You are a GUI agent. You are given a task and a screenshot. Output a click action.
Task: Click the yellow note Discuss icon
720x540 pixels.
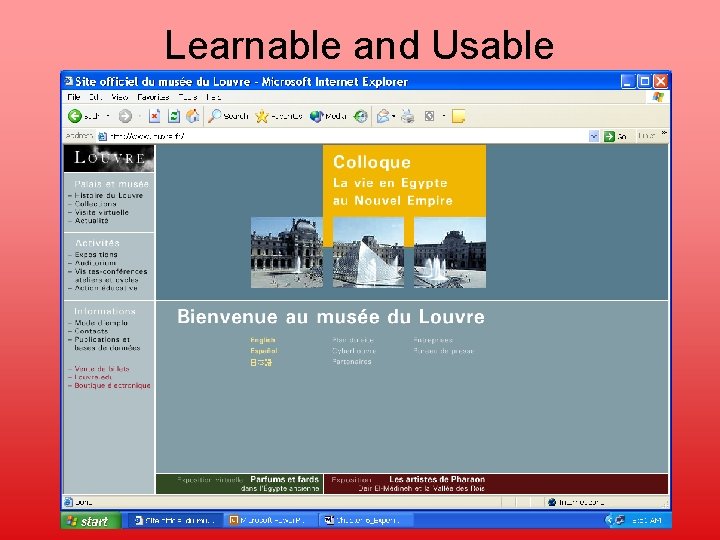[458, 116]
